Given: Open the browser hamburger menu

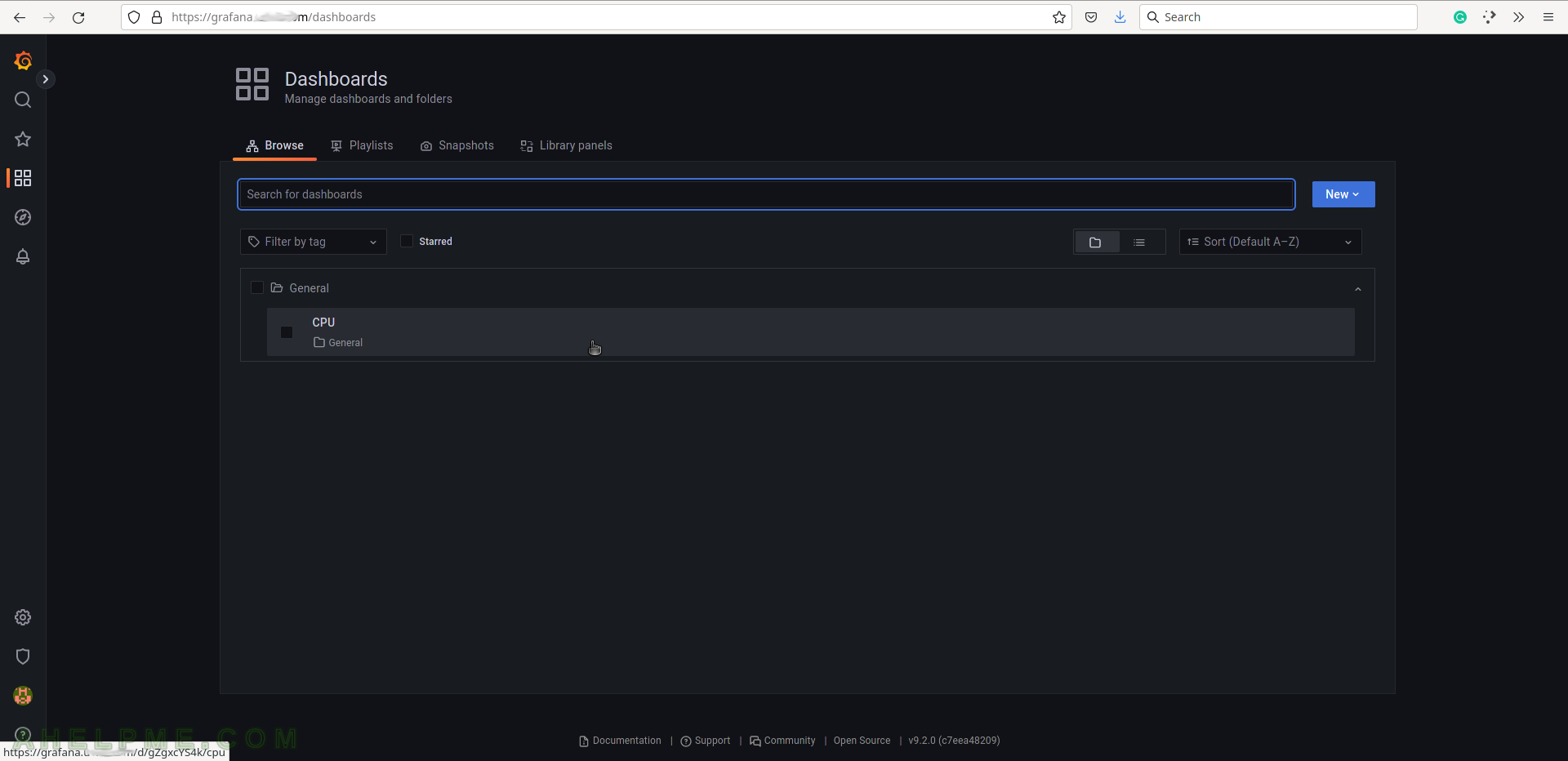Looking at the screenshot, I should click(x=1548, y=17).
